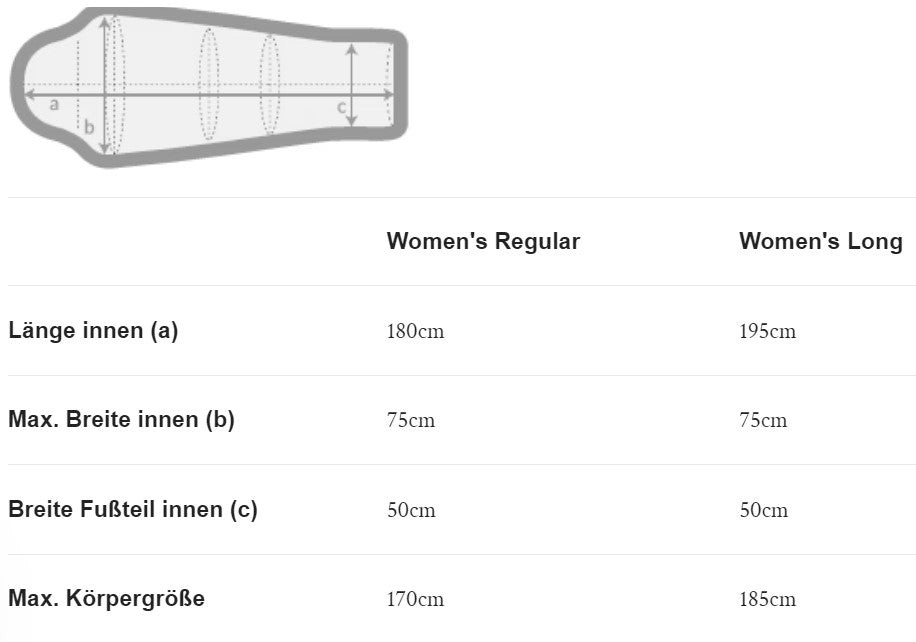Select the 185cm body height value
916x642 pixels.
[767, 600]
